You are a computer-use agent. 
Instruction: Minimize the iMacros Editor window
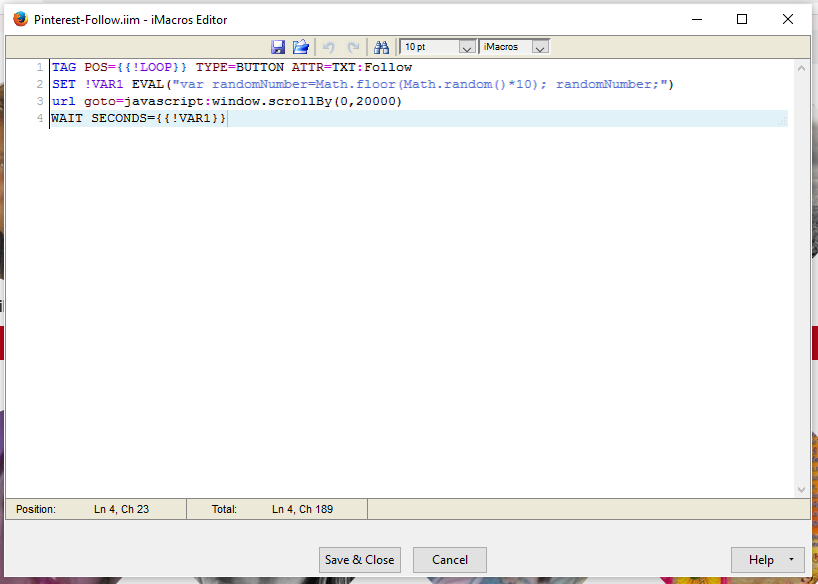[x=697, y=19]
